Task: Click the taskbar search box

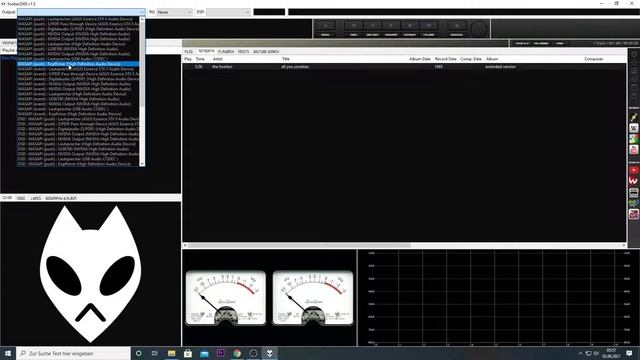Action: coord(73,353)
